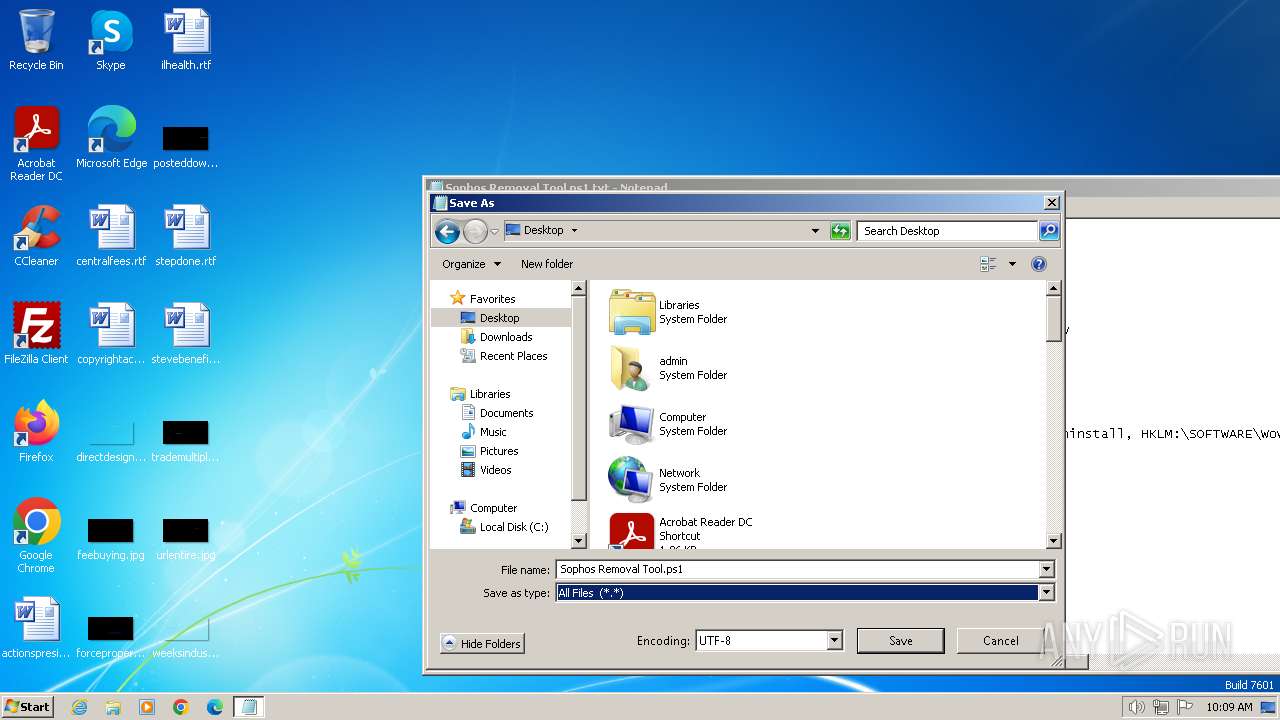Click the Save button
Viewport: 1280px width, 720px height.
(x=900, y=641)
